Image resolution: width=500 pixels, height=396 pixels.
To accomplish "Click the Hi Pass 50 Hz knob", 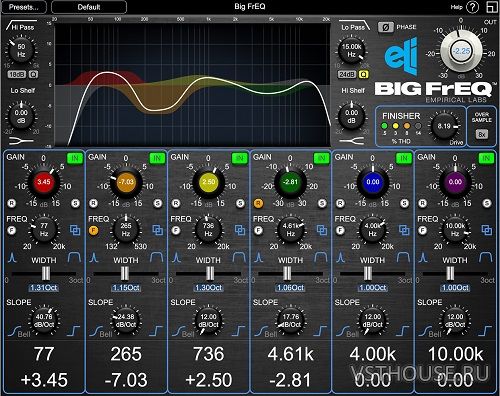I will [21, 51].
